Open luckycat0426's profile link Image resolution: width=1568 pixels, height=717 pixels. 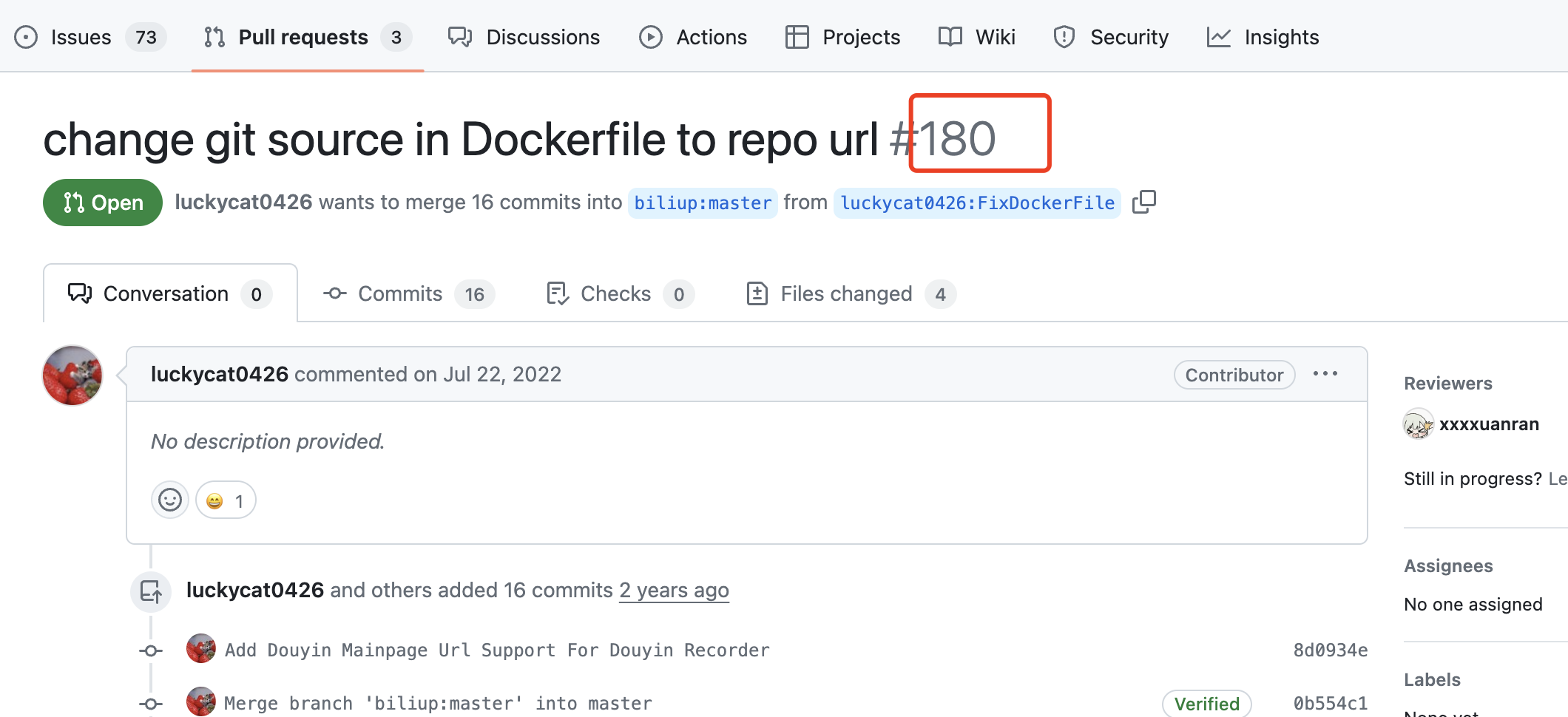[220, 374]
